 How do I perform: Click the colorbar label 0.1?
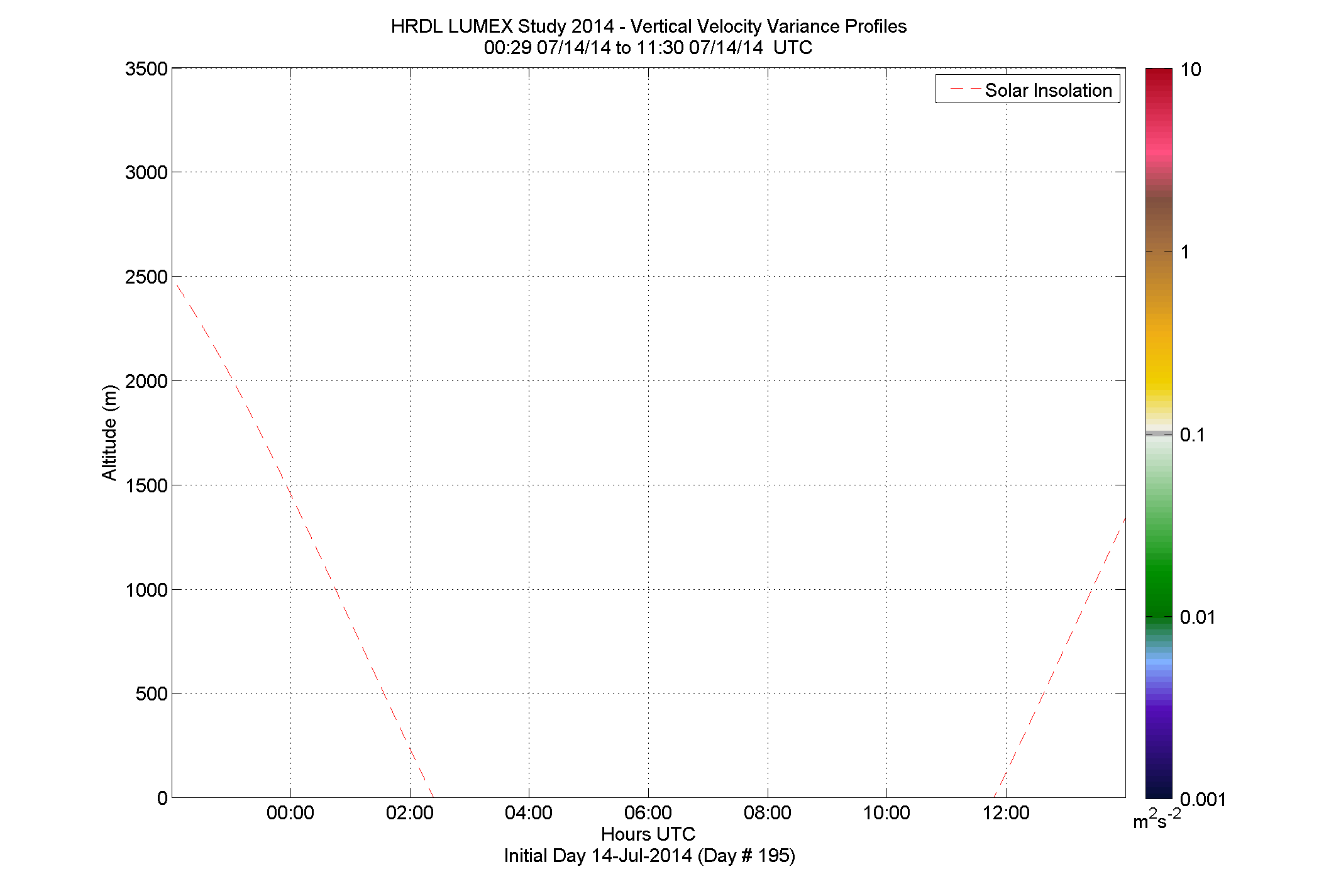click(x=1193, y=434)
